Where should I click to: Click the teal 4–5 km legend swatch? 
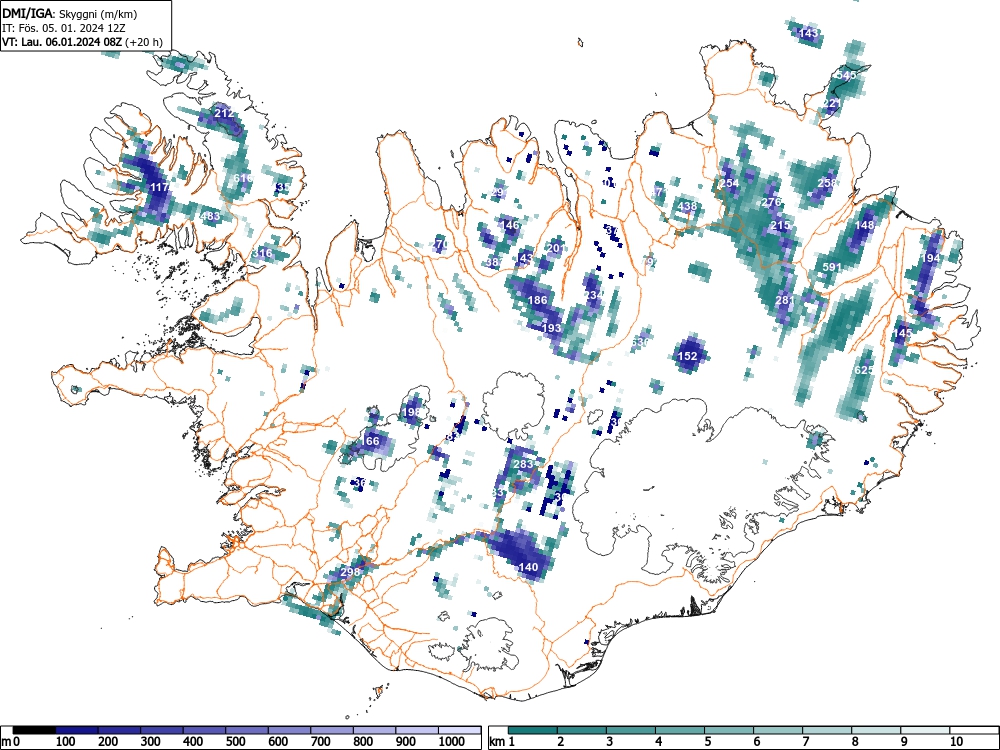pyautogui.click(x=680, y=729)
